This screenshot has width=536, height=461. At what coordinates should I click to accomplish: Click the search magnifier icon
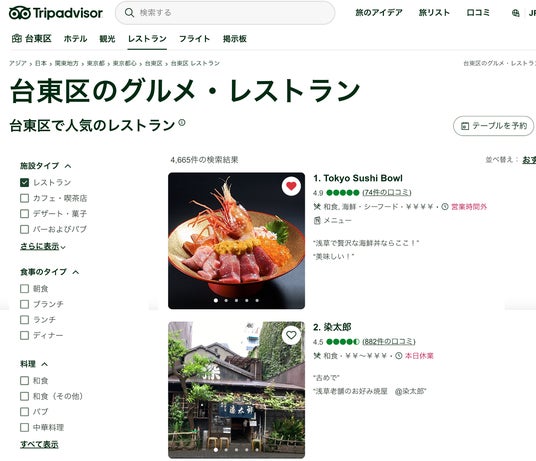[129, 13]
